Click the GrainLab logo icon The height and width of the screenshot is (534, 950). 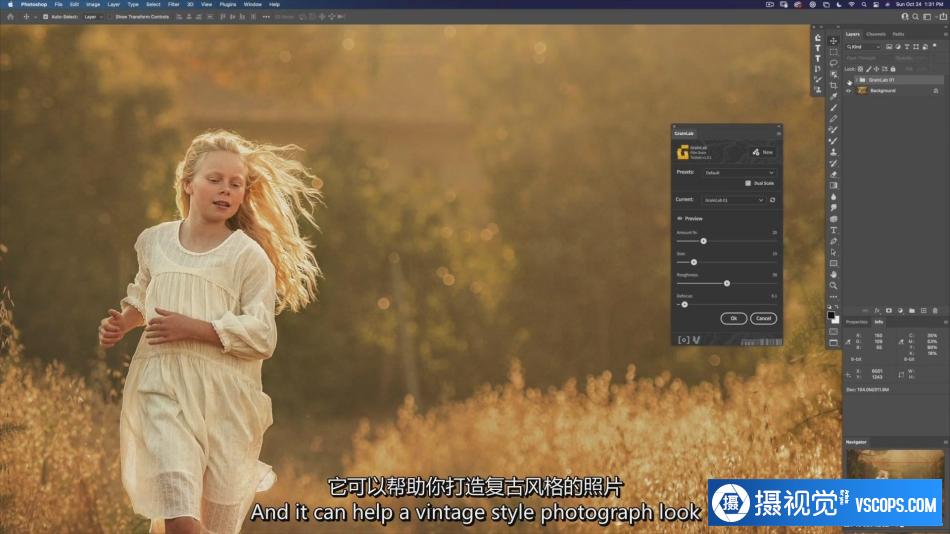point(683,152)
